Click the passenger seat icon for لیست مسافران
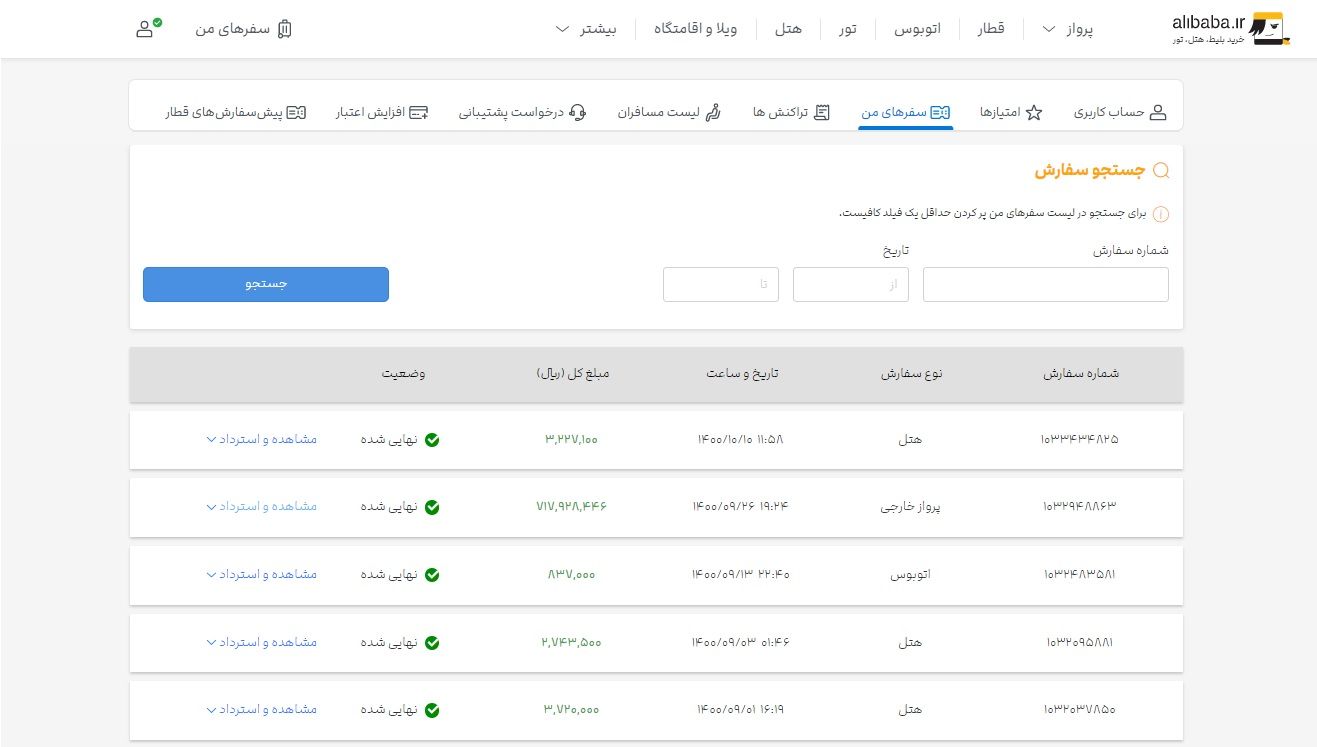The width and height of the screenshot is (1317, 747). (713, 113)
